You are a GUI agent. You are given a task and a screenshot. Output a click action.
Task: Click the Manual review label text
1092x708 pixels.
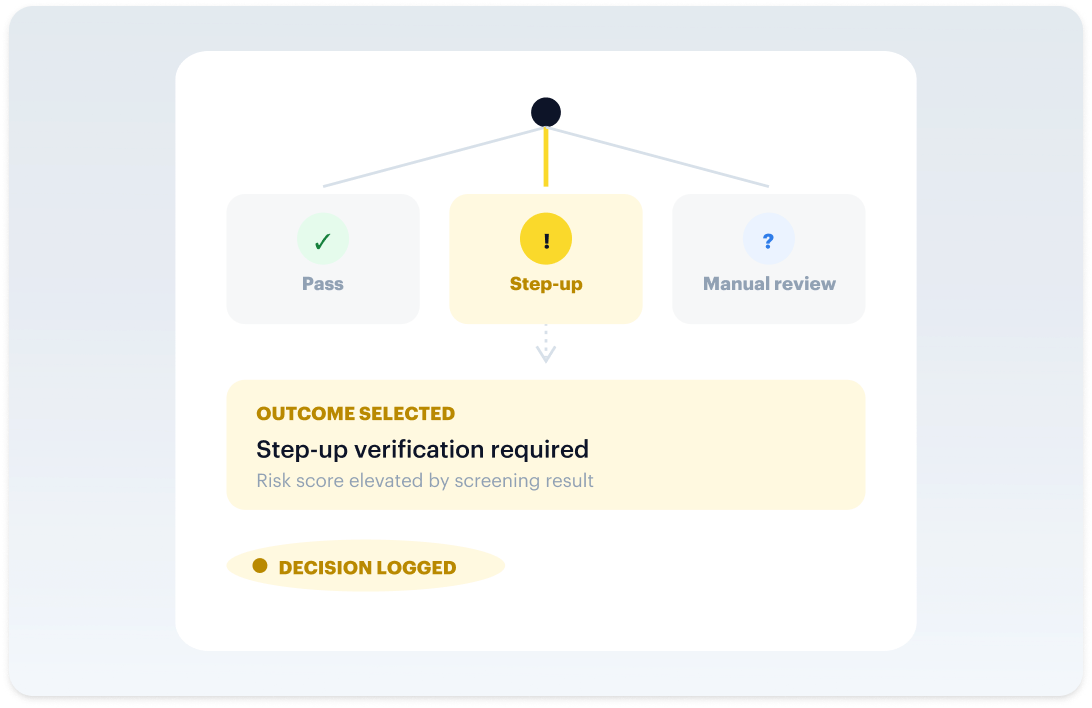point(769,284)
